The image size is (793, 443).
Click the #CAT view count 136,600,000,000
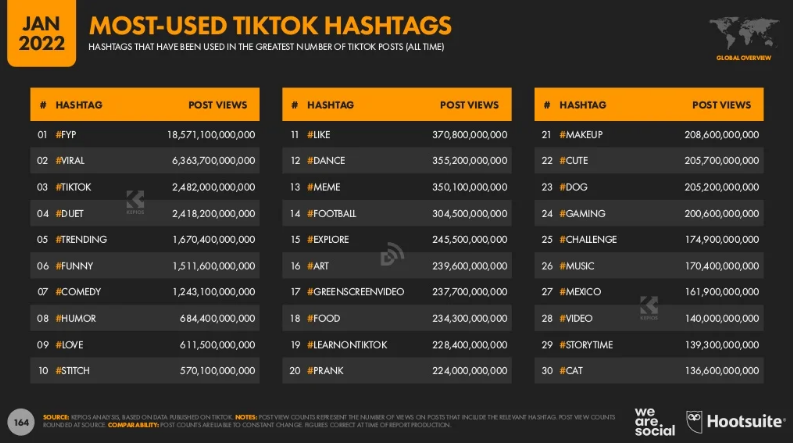pos(722,371)
